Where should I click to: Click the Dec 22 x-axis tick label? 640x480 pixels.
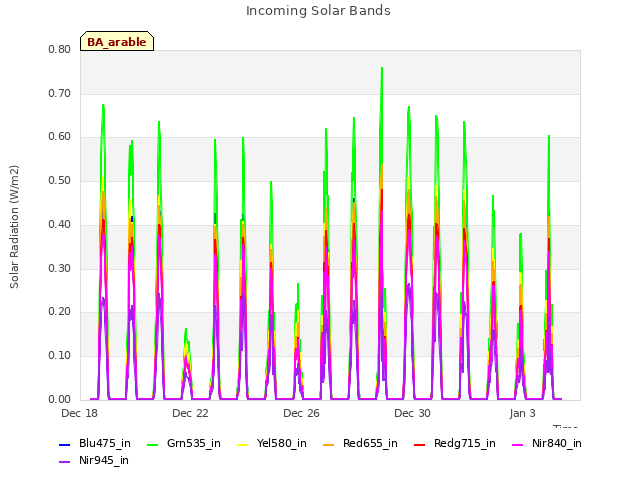tap(190, 413)
